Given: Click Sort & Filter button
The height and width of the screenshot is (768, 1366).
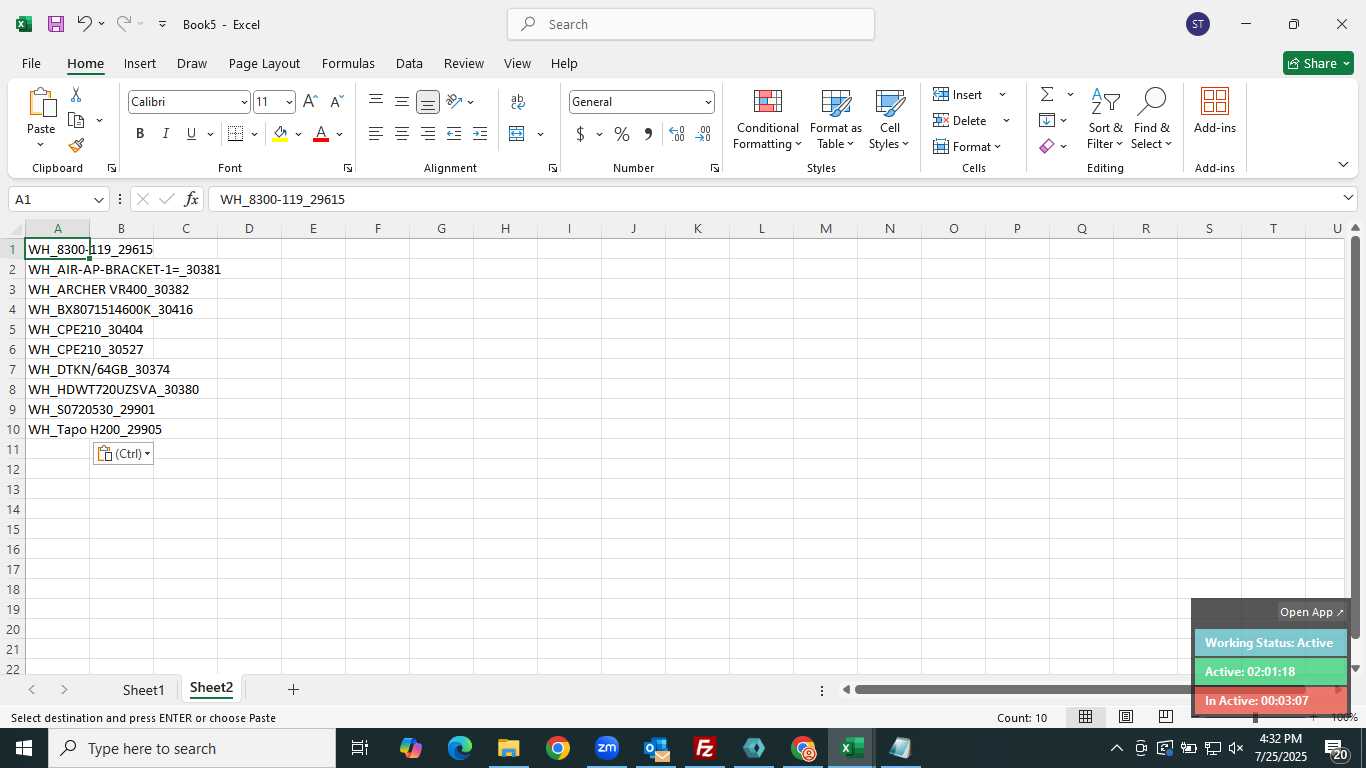Looking at the screenshot, I should [x=1105, y=120].
